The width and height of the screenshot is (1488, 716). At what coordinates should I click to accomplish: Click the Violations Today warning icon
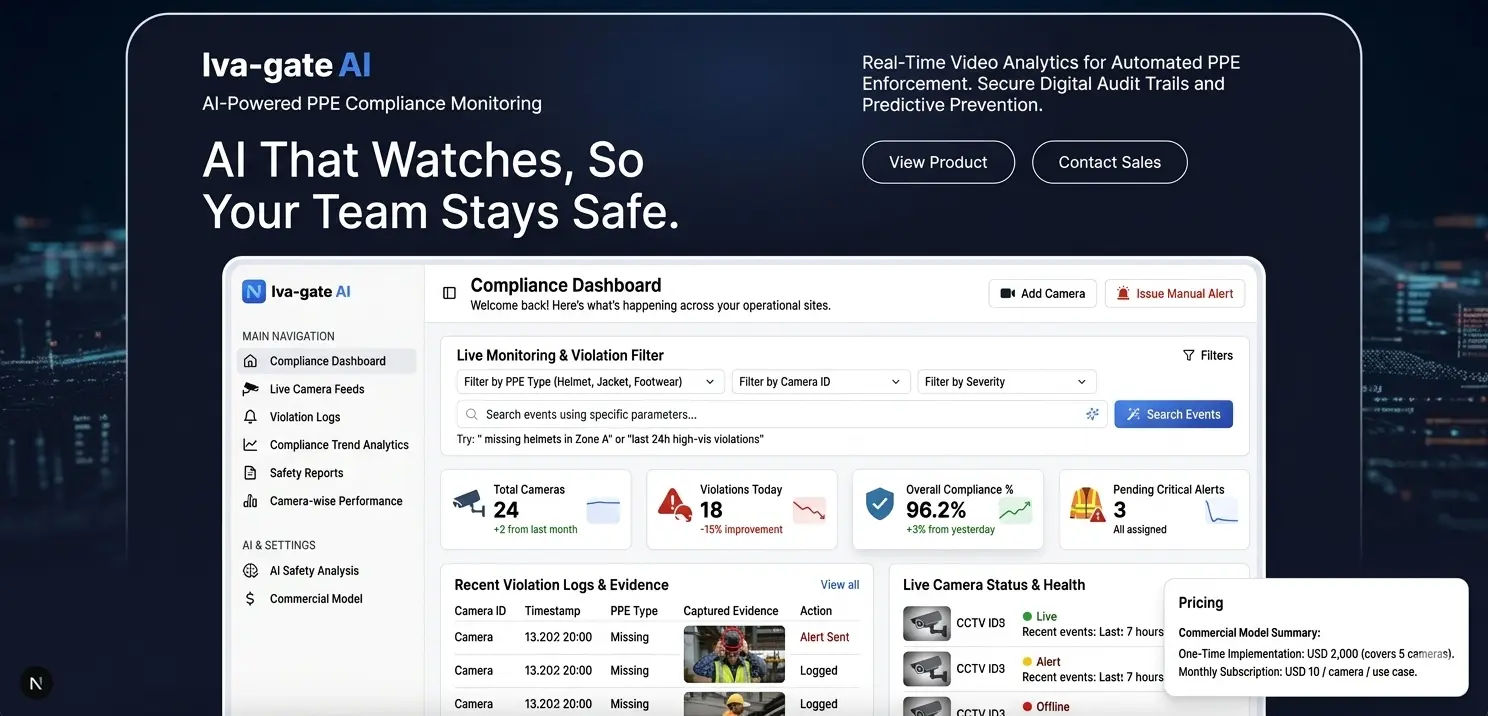pyautogui.click(x=675, y=505)
